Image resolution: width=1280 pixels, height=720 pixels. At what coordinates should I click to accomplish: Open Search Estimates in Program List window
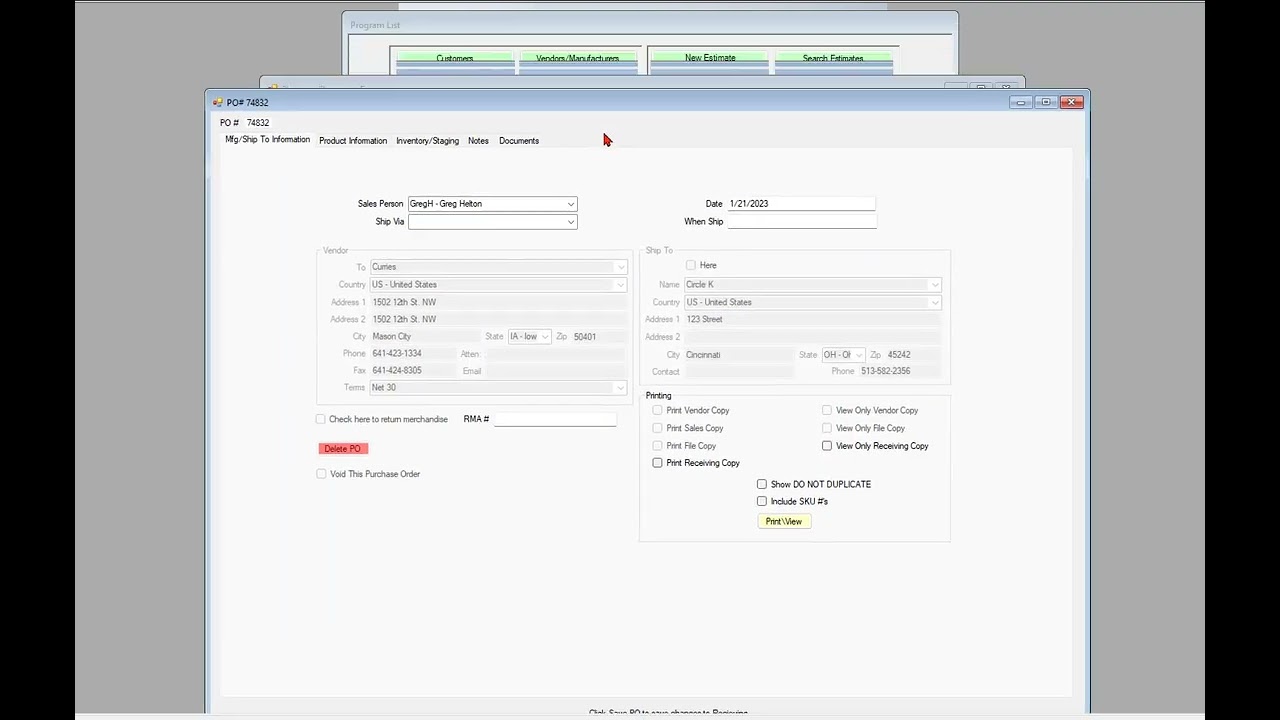pos(833,58)
